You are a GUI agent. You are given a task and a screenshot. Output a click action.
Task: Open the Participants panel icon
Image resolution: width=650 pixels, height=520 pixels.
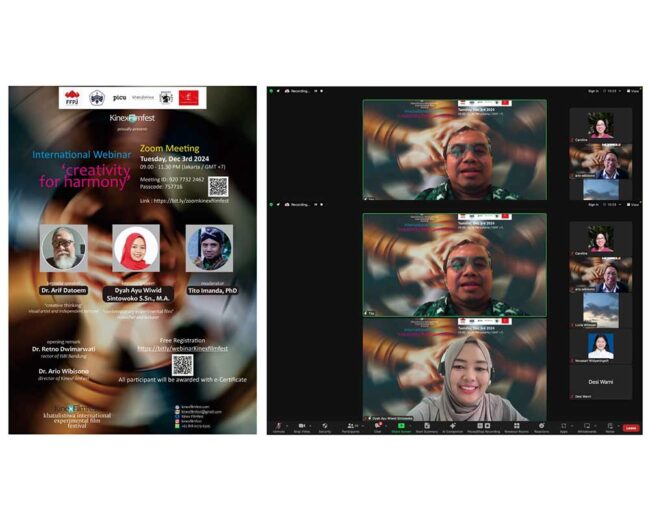351,425
